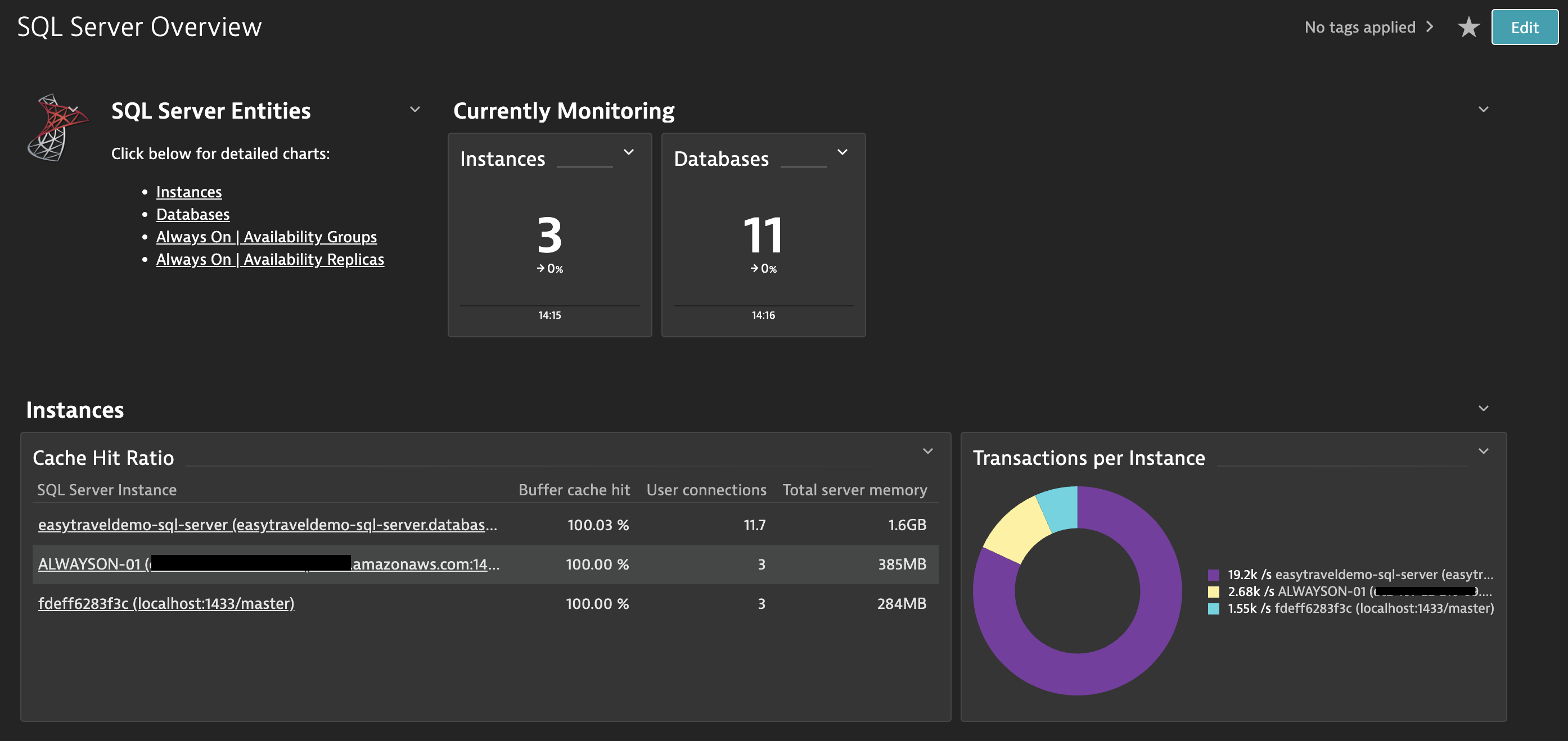Open the easytraveldemo-sql-server instance link

(267, 525)
